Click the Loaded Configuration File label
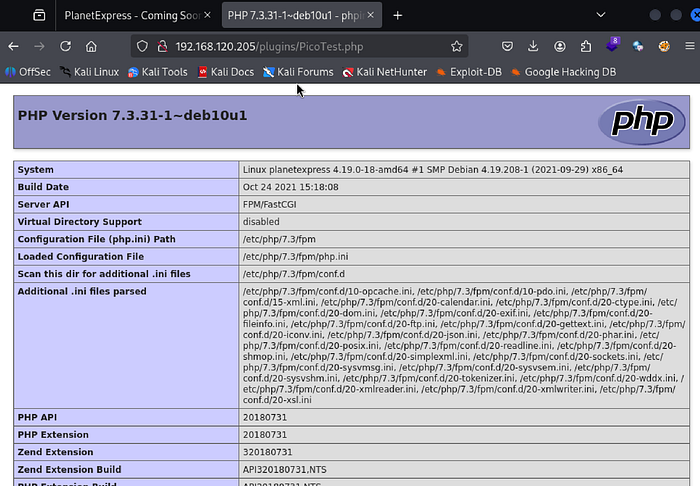700x486 pixels. (x=81, y=257)
